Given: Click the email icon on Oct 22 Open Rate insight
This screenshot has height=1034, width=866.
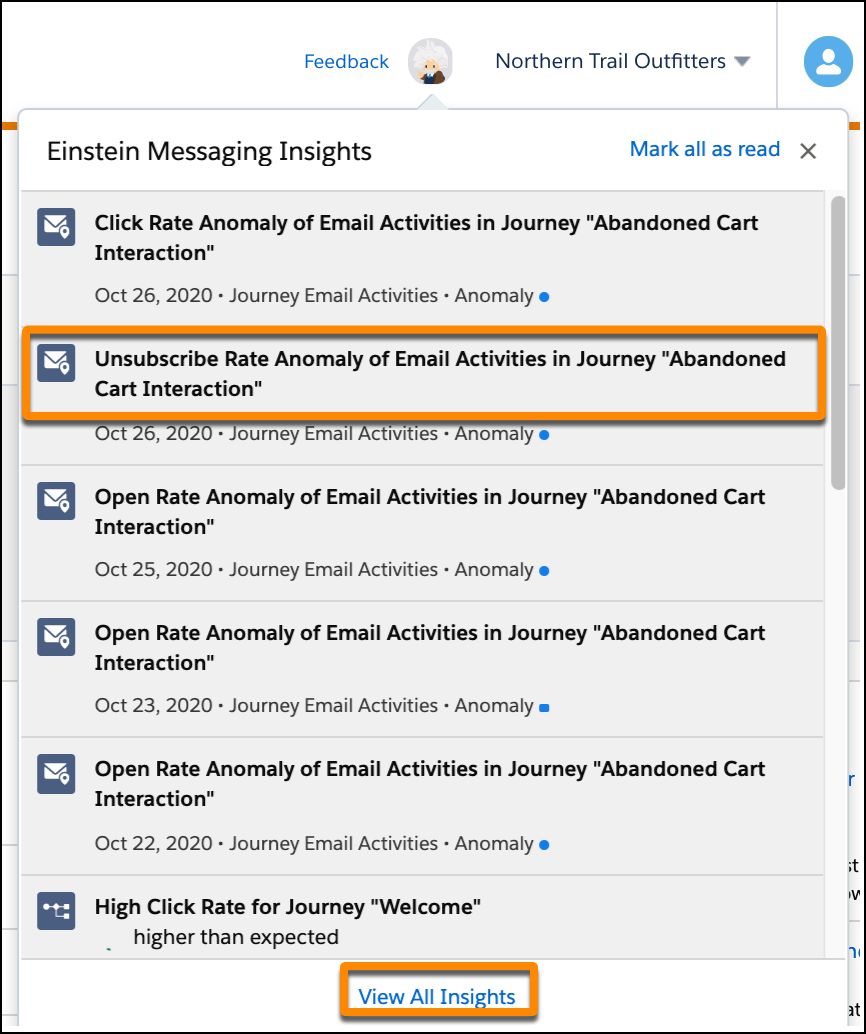Looking at the screenshot, I should (56, 774).
